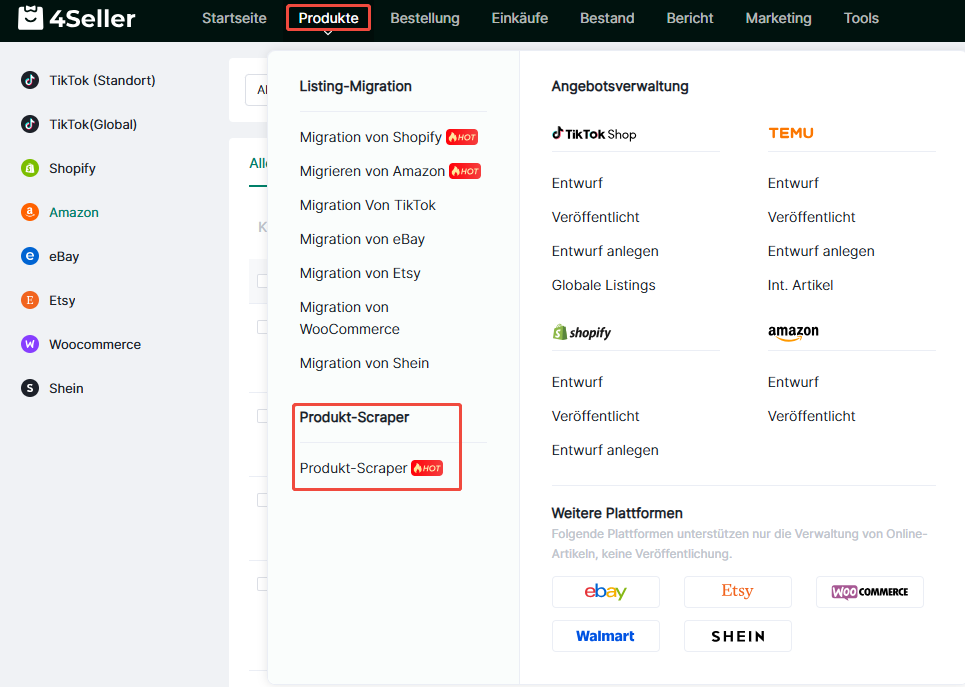965x687 pixels.
Task: Open Migration von Shopify
Action: pyautogui.click(x=370, y=137)
